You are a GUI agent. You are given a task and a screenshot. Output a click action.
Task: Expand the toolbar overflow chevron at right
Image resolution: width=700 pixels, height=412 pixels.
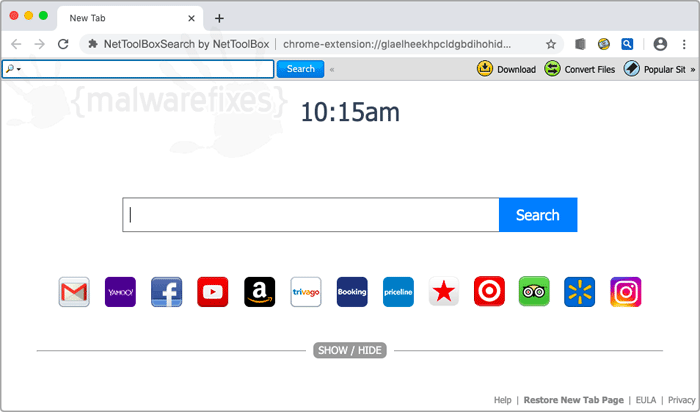click(693, 70)
